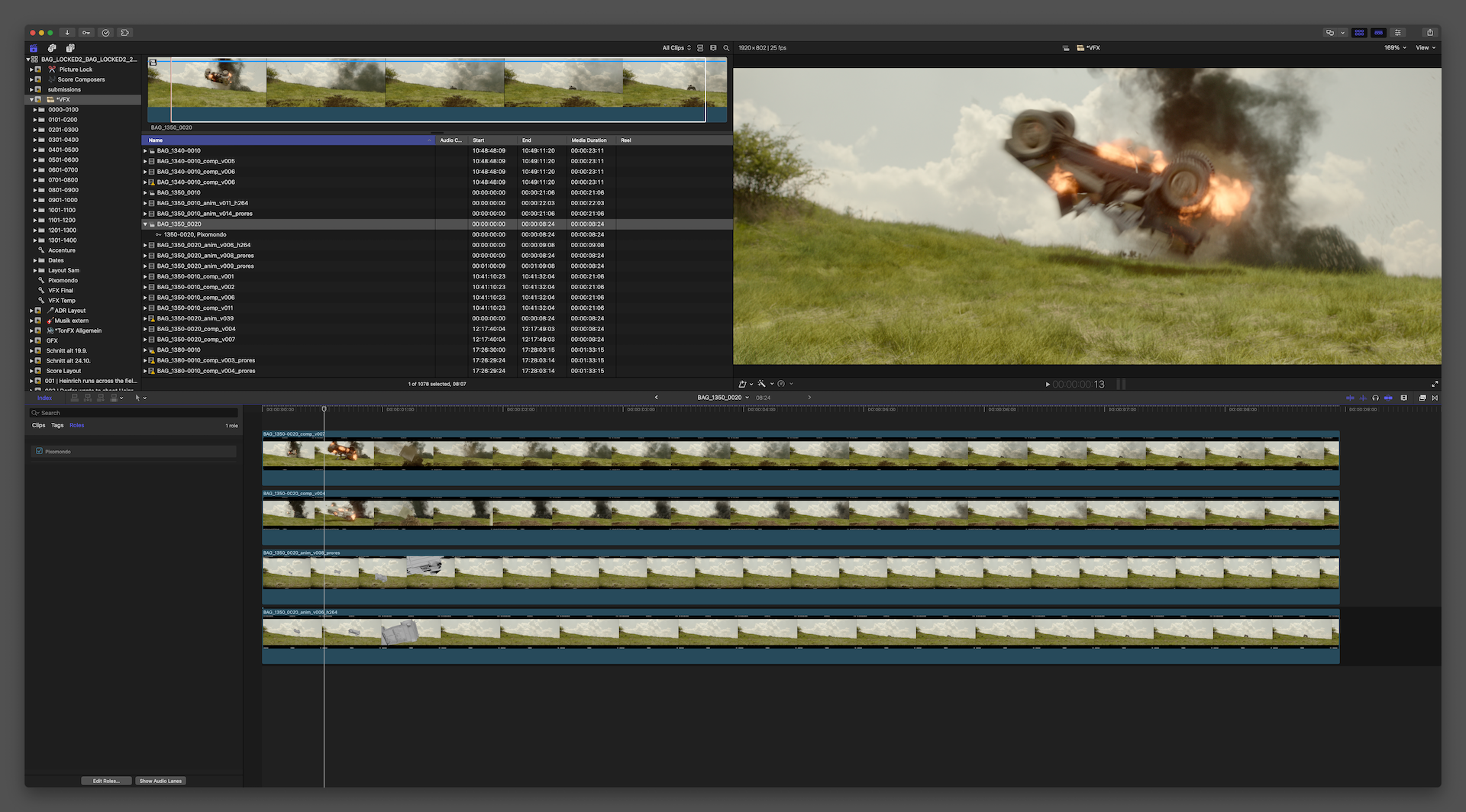This screenshot has width=1466, height=812.
Task: Toggle the Browser panel visibility button
Action: tap(1359, 33)
